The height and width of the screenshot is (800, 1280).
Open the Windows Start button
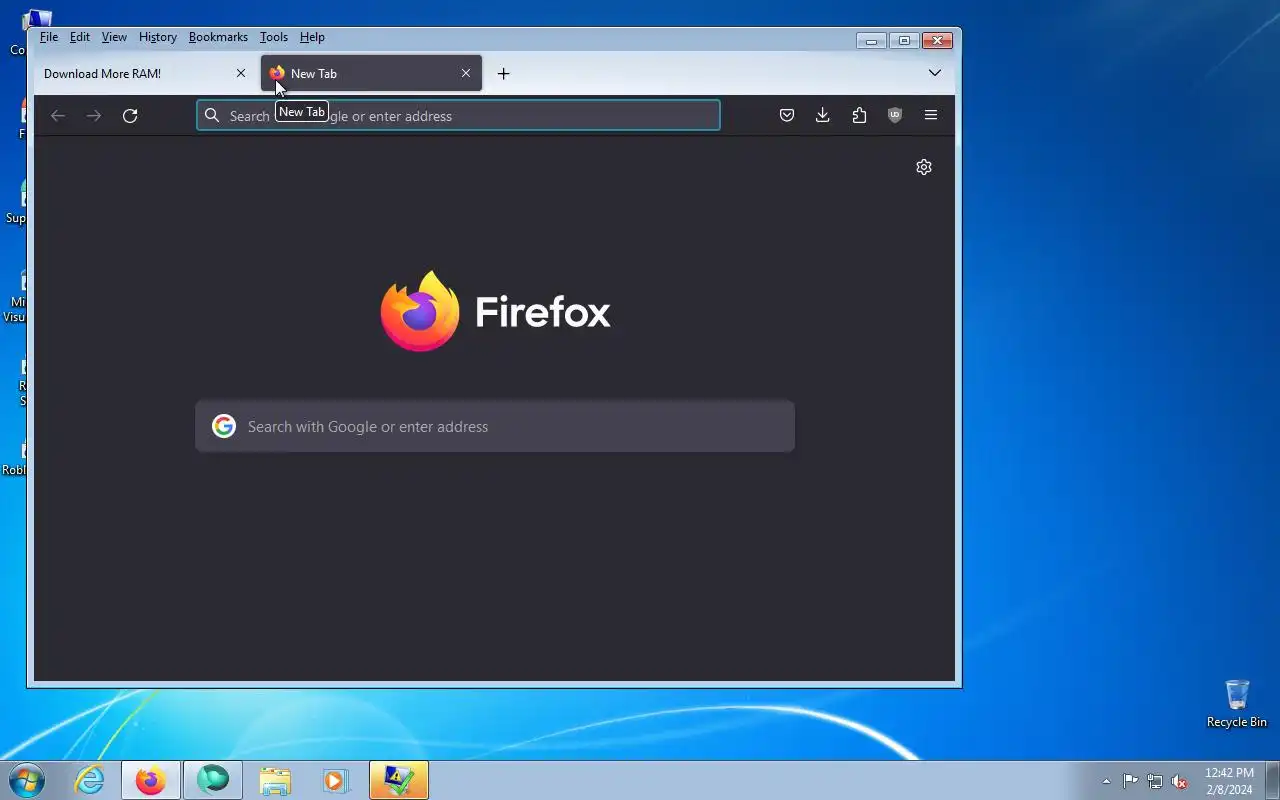tap(27, 780)
